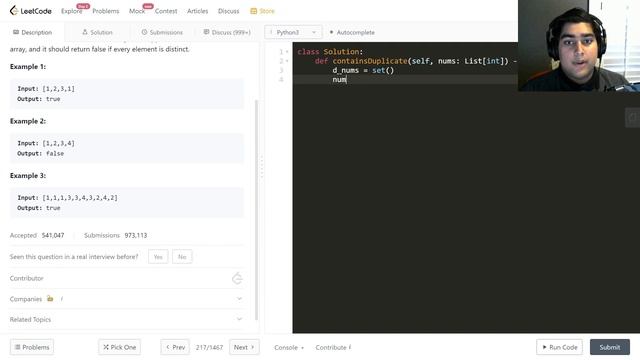This screenshot has height=360, width=640.
Task: Click the editor side tab icon at right edge
Action: 633,118
